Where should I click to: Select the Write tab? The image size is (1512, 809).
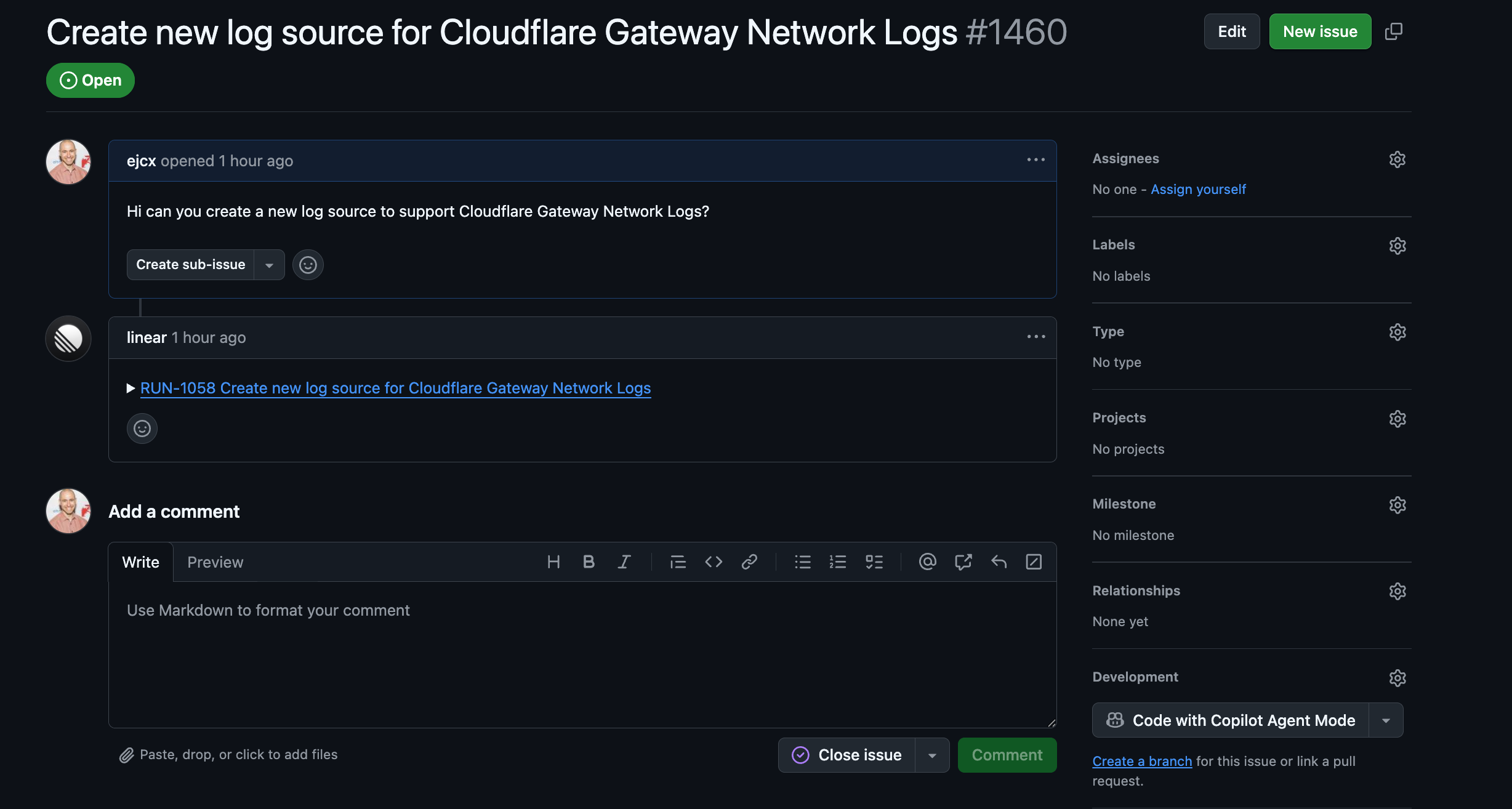(x=140, y=562)
